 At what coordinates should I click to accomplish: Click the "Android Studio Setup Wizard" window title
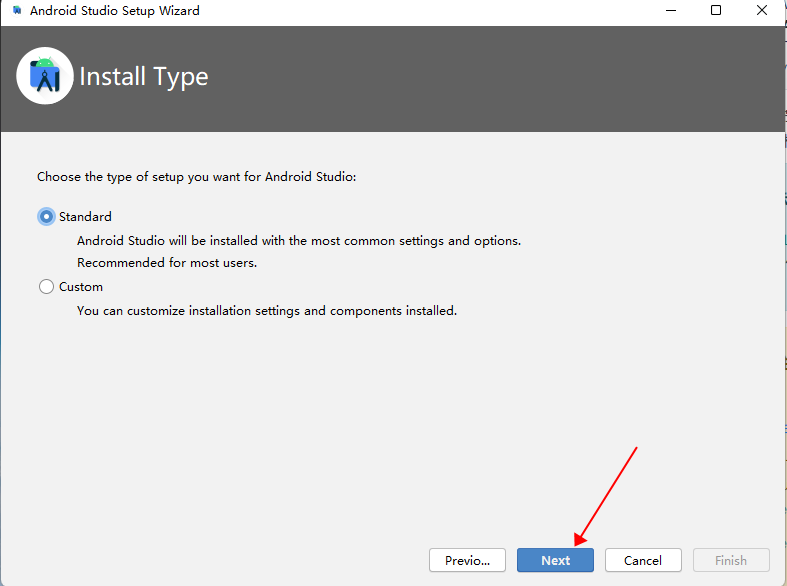[115, 11]
